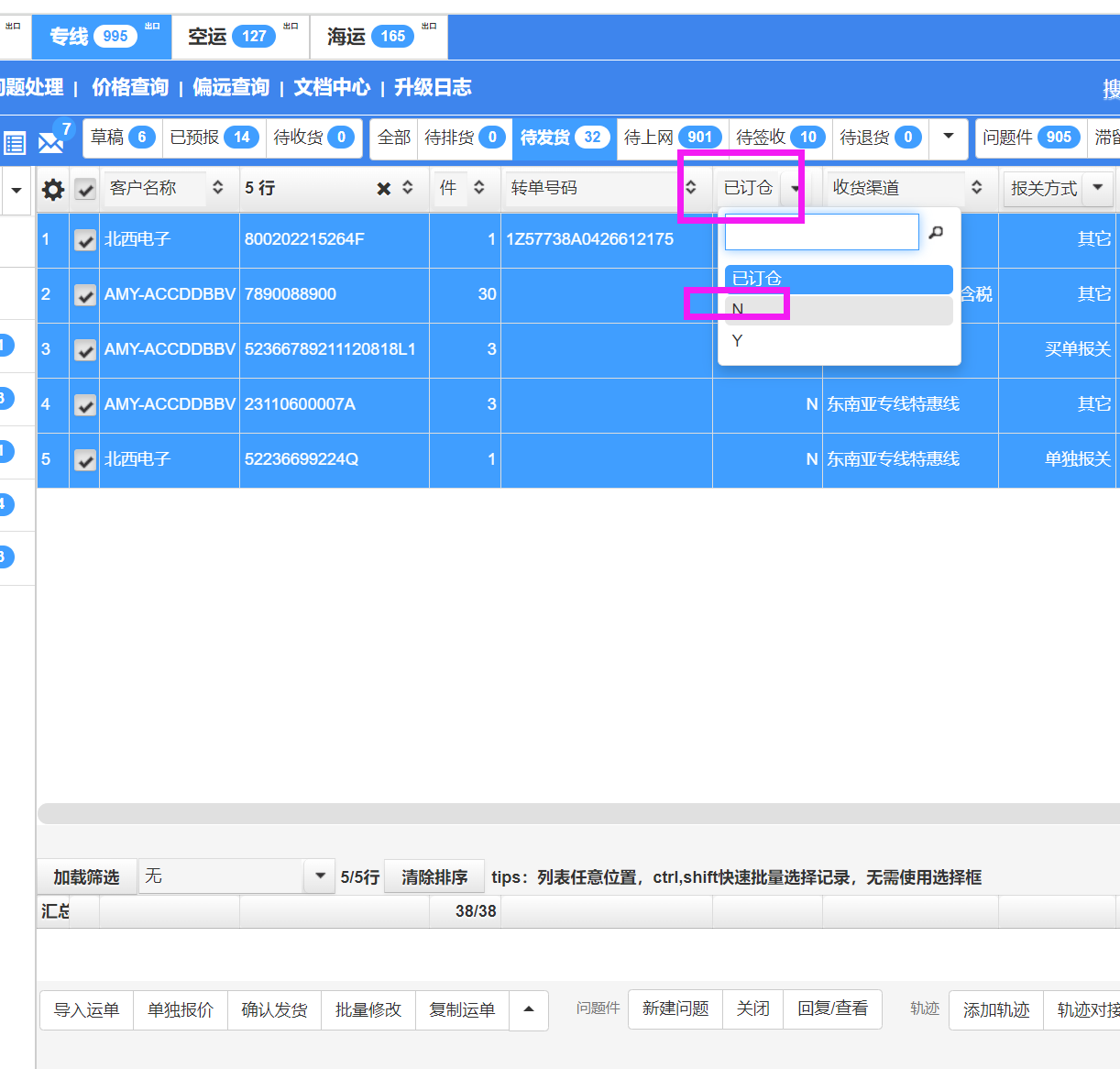Sort by 收货渠道 column arrows
Screen dimensions: 1120x1069
(977, 188)
